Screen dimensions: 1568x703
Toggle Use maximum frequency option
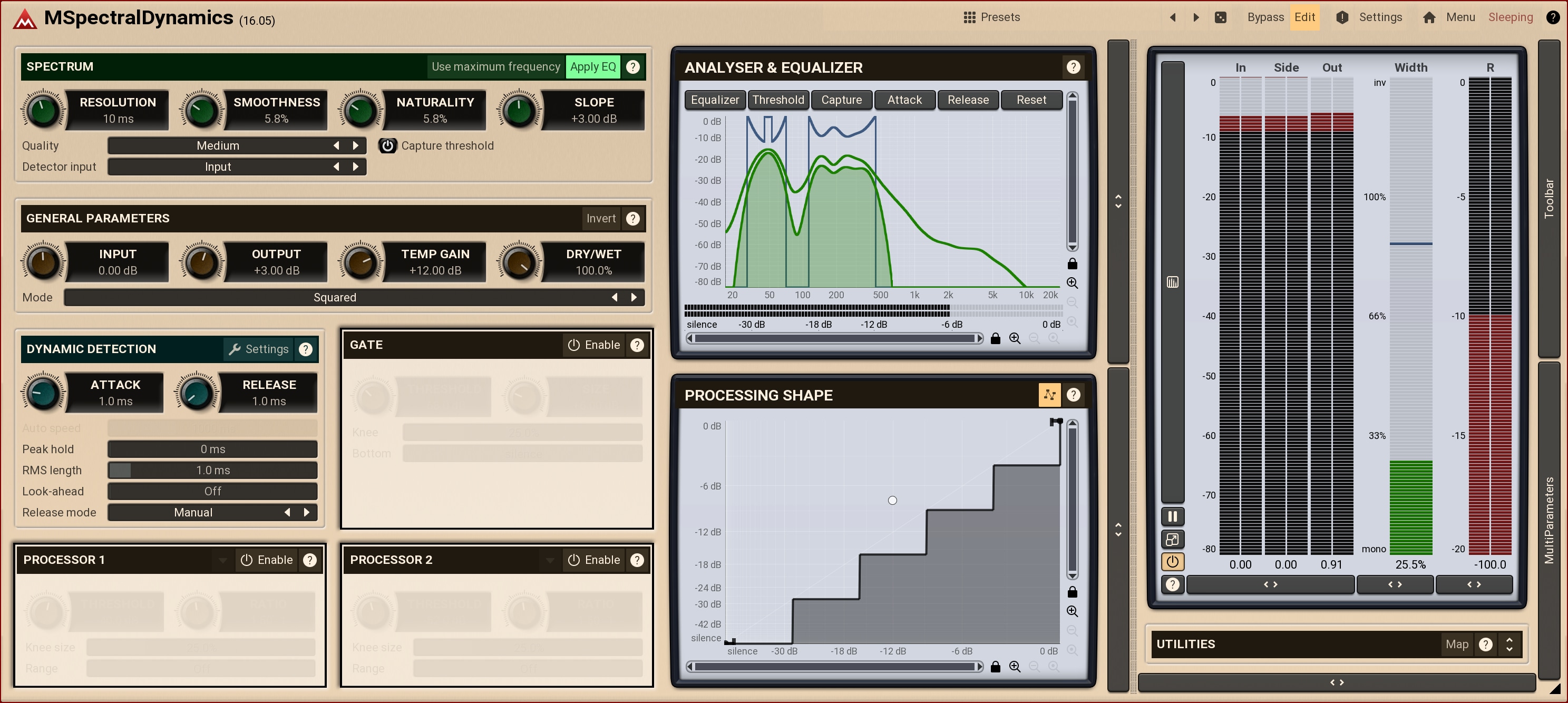coord(495,67)
